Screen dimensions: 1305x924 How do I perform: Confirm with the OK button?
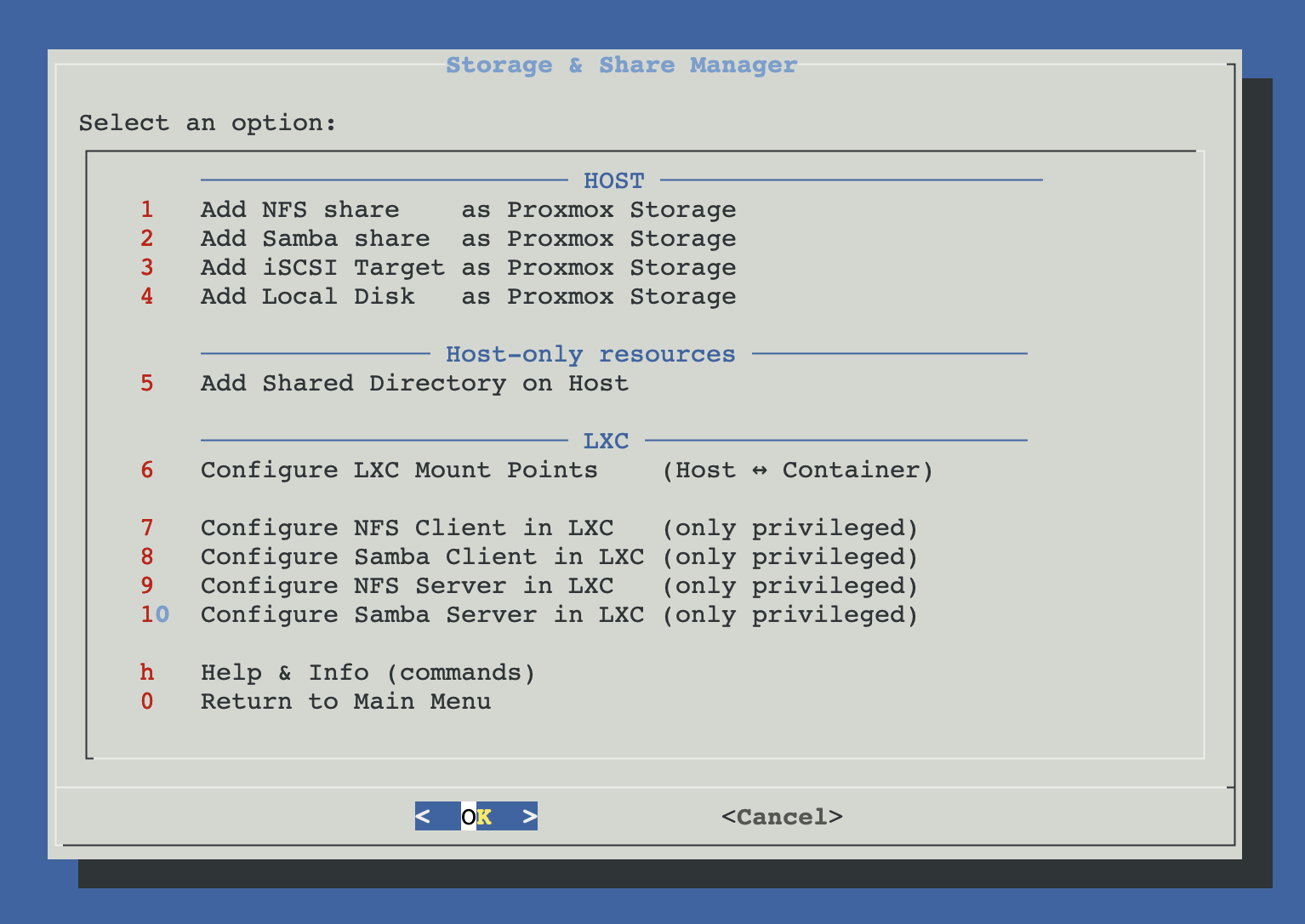(476, 817)
